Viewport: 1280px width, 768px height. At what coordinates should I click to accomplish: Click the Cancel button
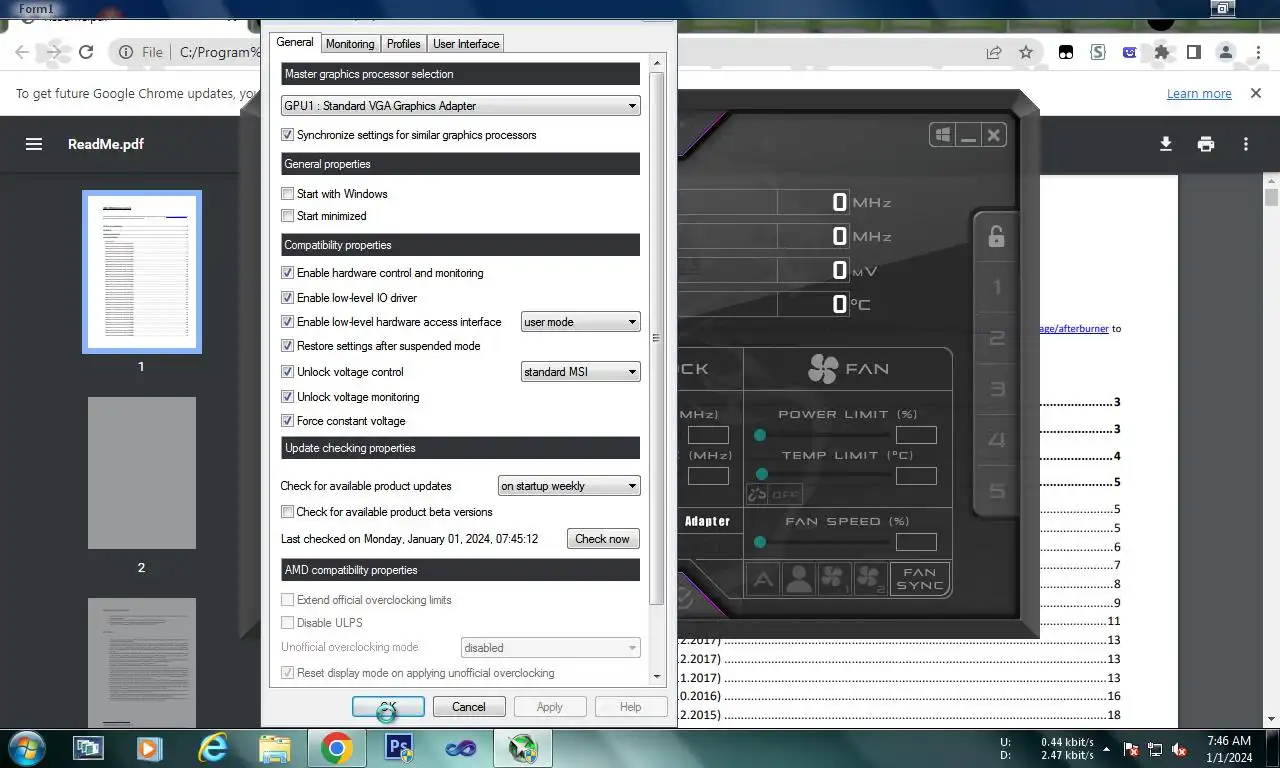coord(468,707)
